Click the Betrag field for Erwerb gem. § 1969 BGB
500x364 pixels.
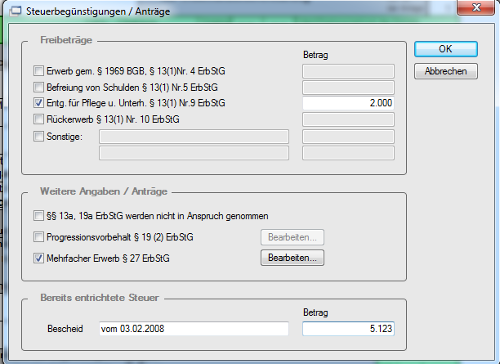point(348,71)
